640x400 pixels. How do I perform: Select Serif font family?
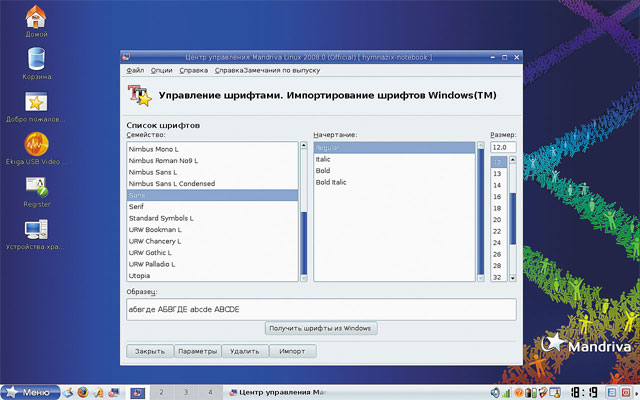(x=212, y=207)
